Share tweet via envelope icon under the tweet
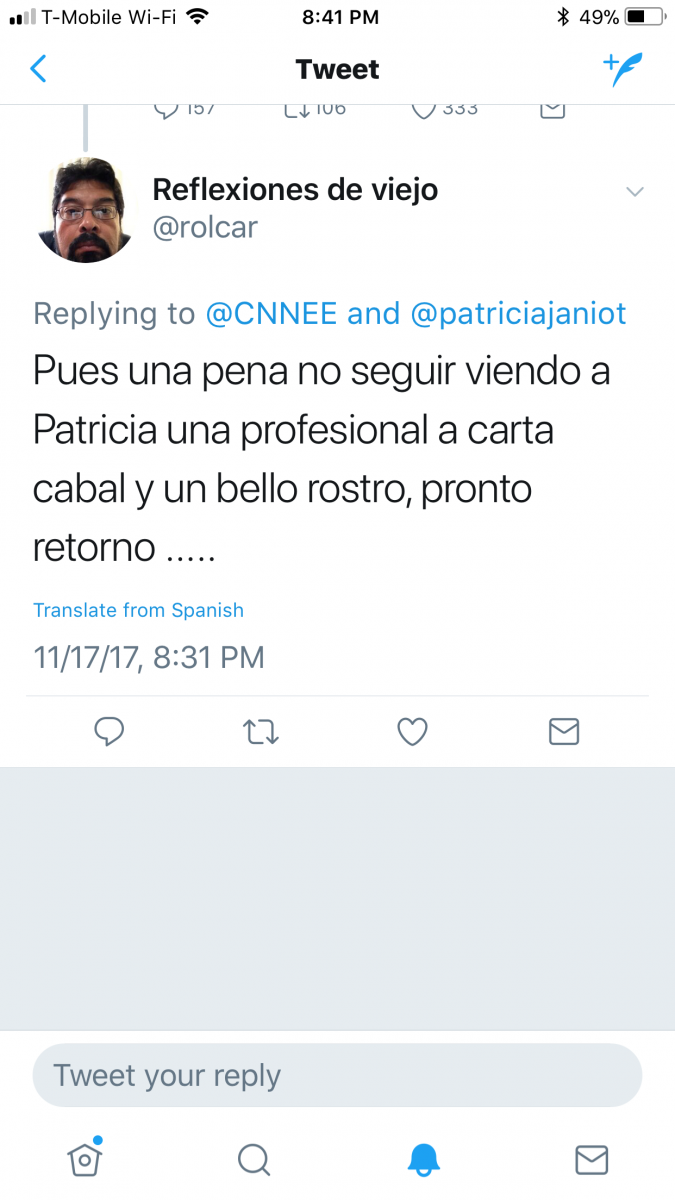Viewport: 675px width, 1200px height. [564, 733]
